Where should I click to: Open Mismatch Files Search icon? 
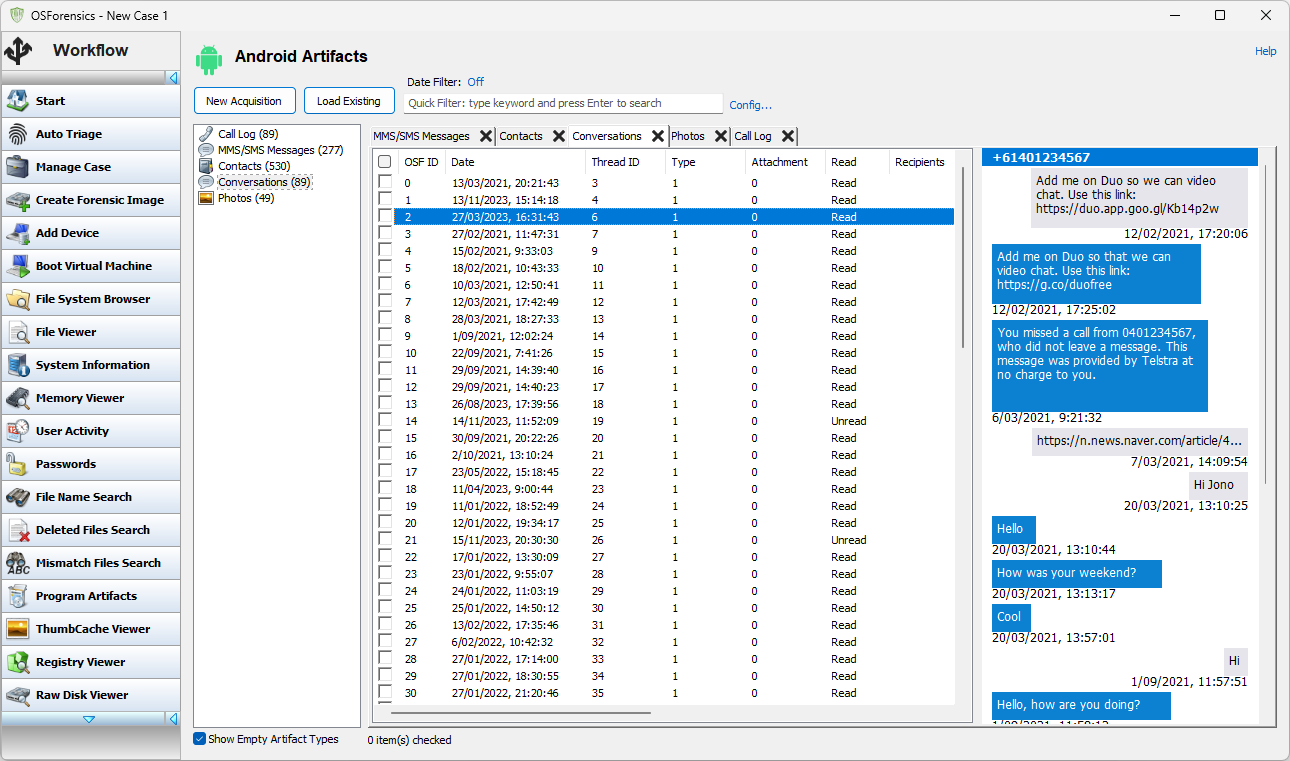[18, 563]
